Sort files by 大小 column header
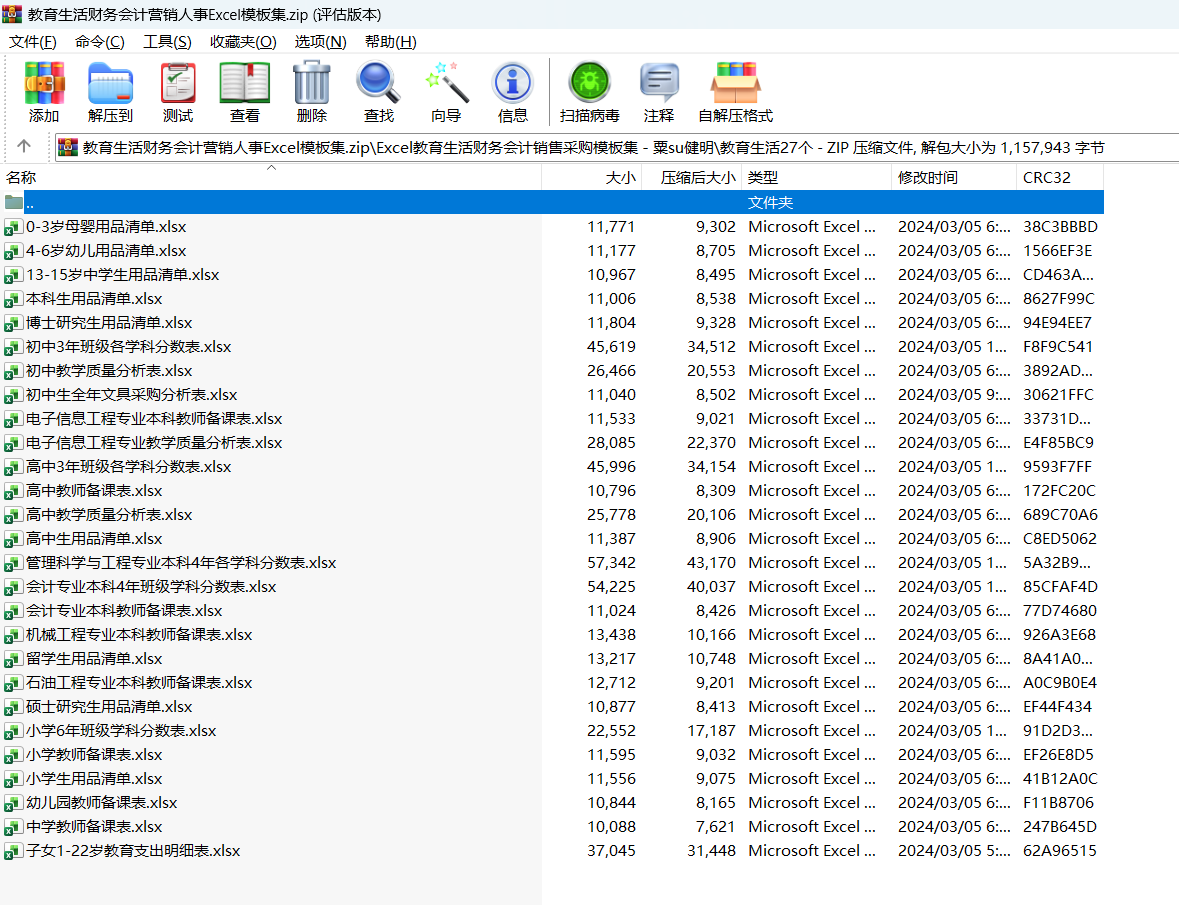Viewport: 1179px width, 905px height. 620,178
